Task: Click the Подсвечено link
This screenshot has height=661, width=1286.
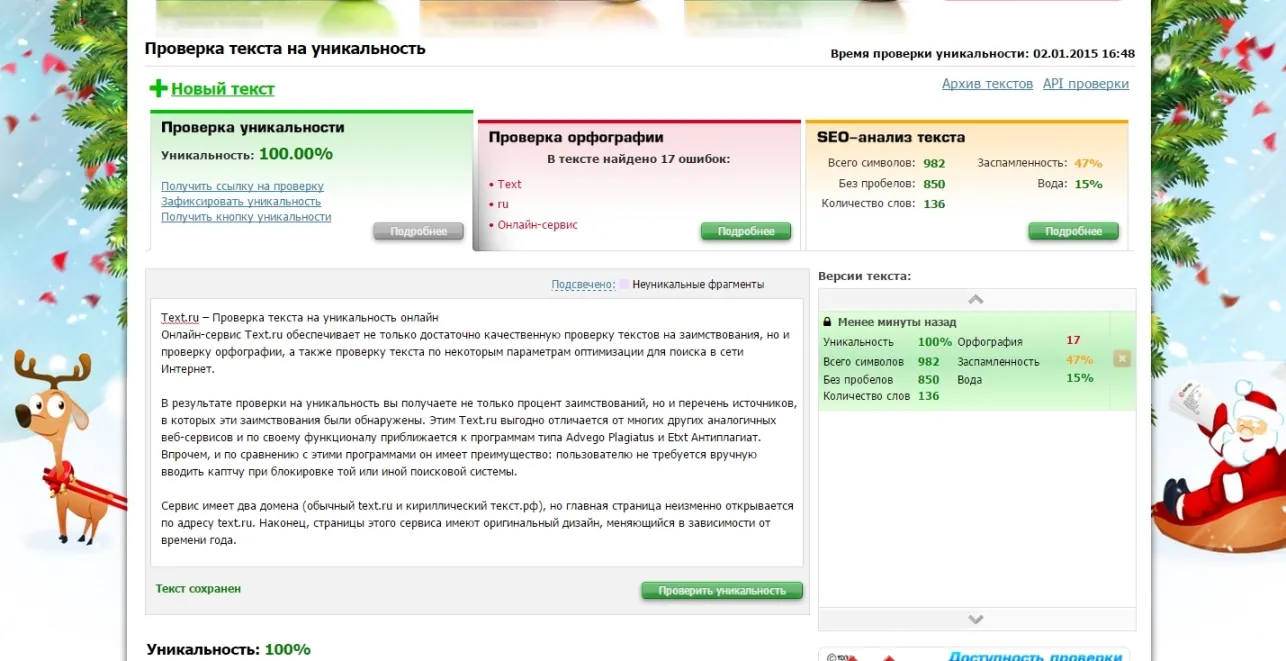Action: pos(582,284)
